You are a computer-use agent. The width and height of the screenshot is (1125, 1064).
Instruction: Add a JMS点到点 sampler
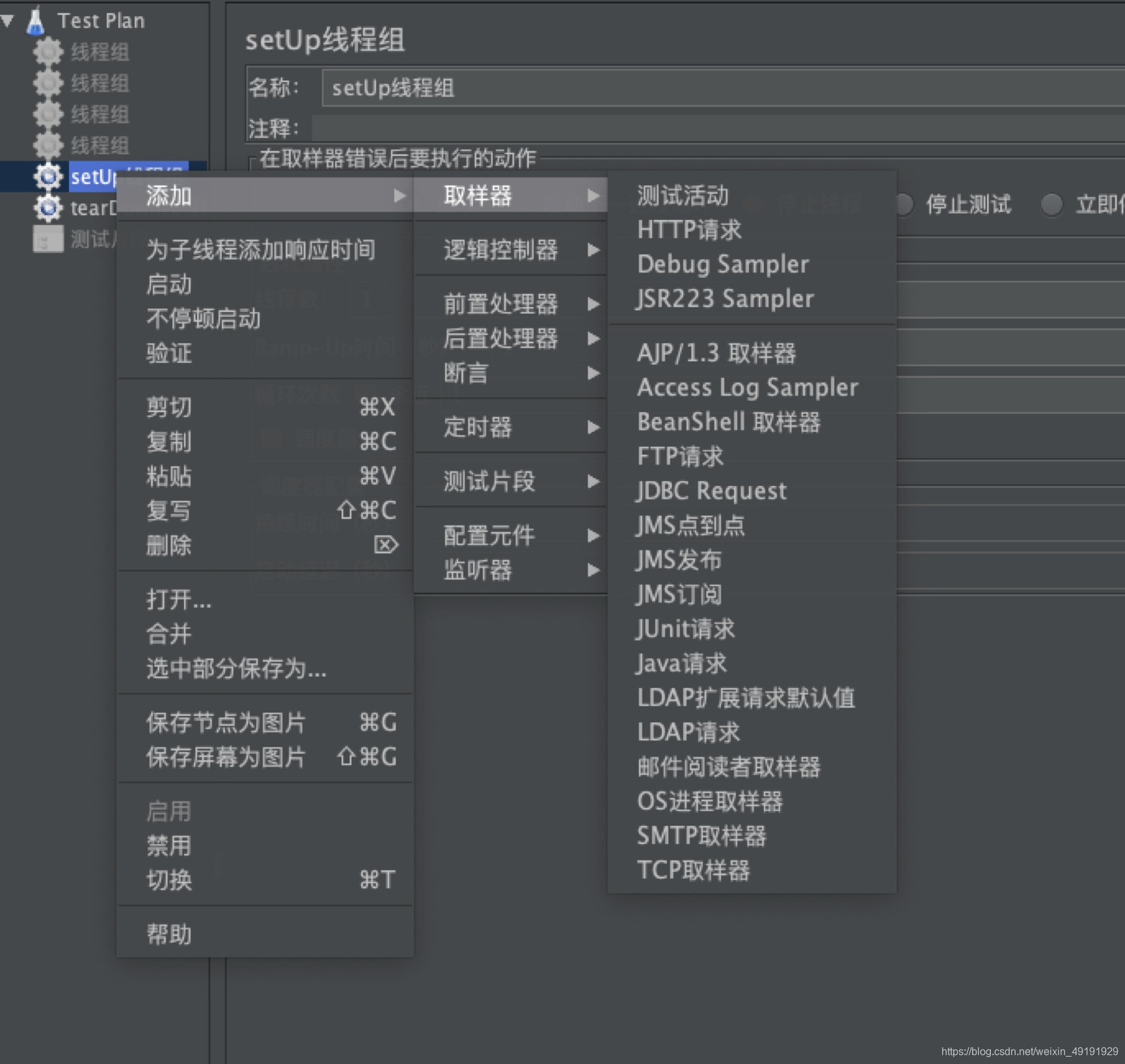coord(752,525)
